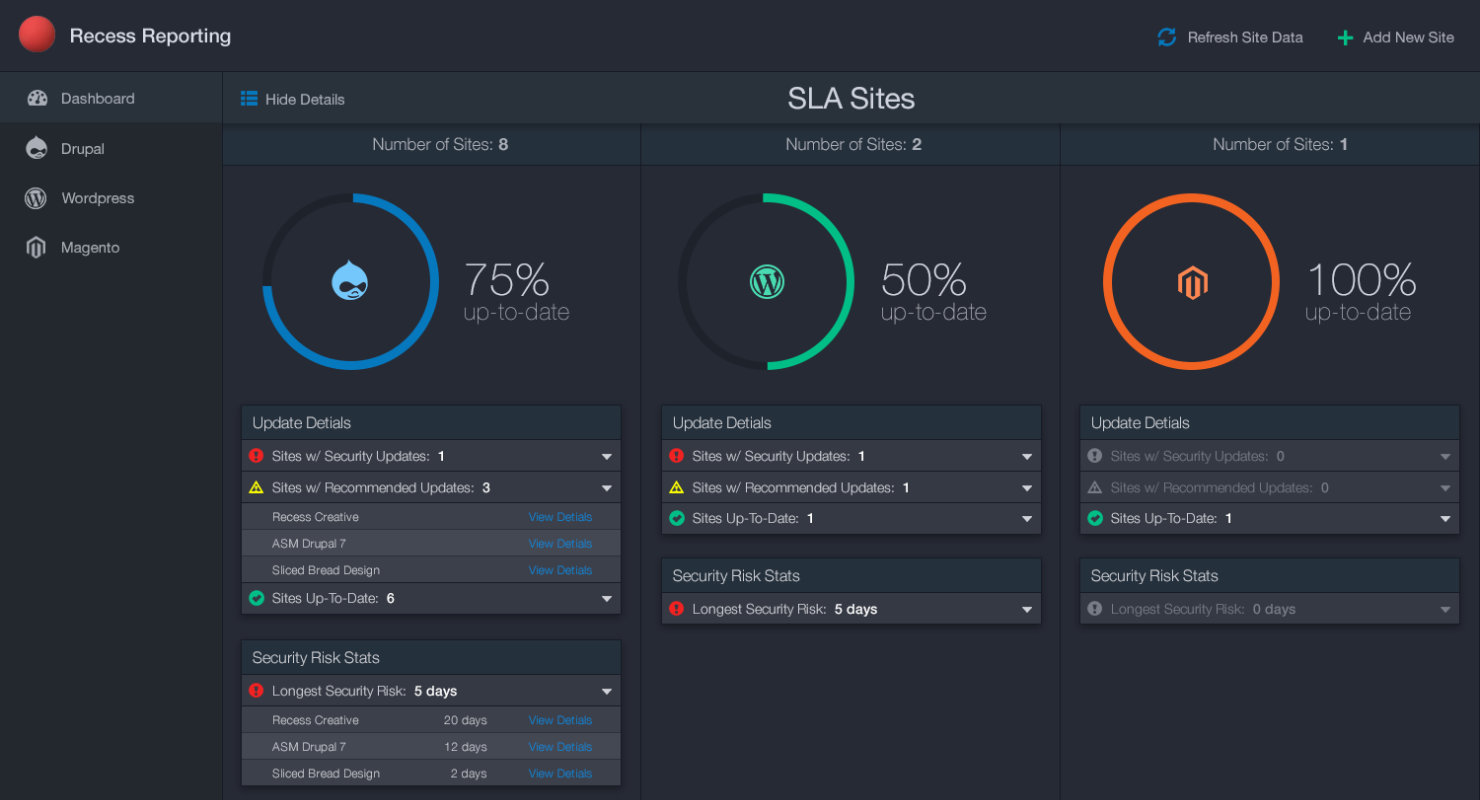This screenshot has width=1480, height=800.
Task: View Details for Recess Creative recommended update
Action: coord(560,517)
